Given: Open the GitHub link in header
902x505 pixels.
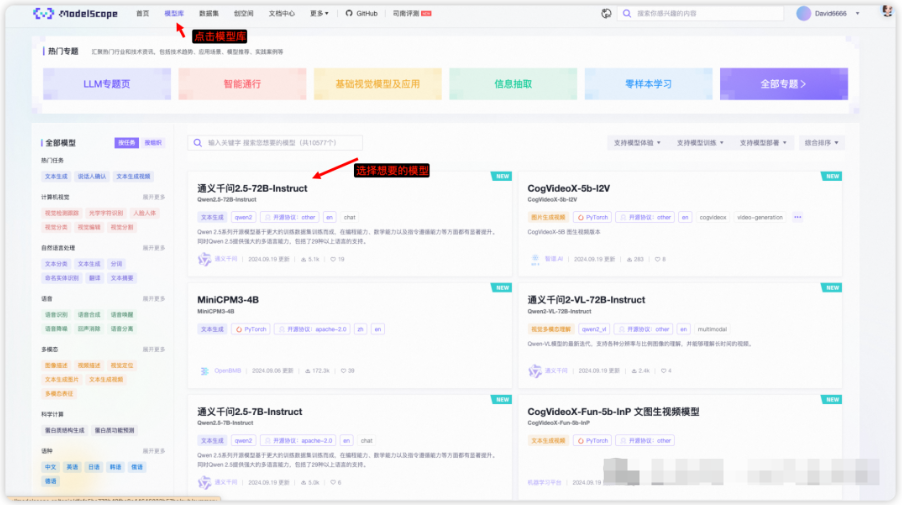Looking at the screenshot, I should [x=362, y=13].
